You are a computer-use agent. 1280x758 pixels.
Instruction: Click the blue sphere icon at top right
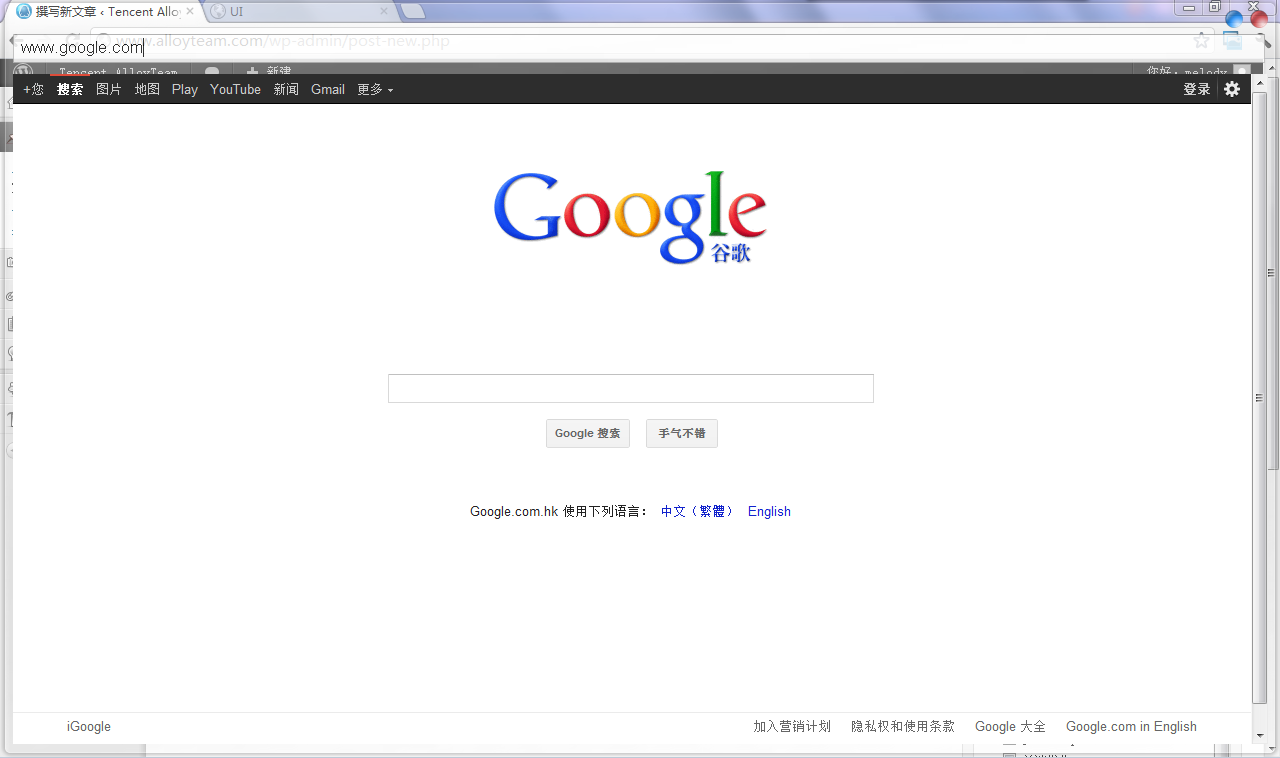tap(1235, 20)
